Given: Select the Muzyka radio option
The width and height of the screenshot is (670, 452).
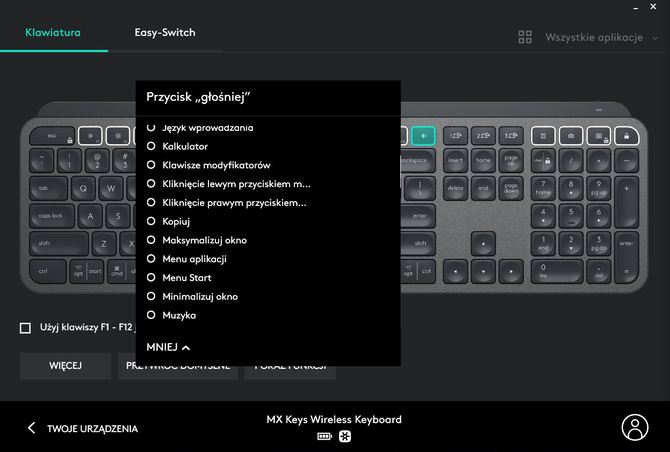Looking at the screenshot, I should 171,315.
